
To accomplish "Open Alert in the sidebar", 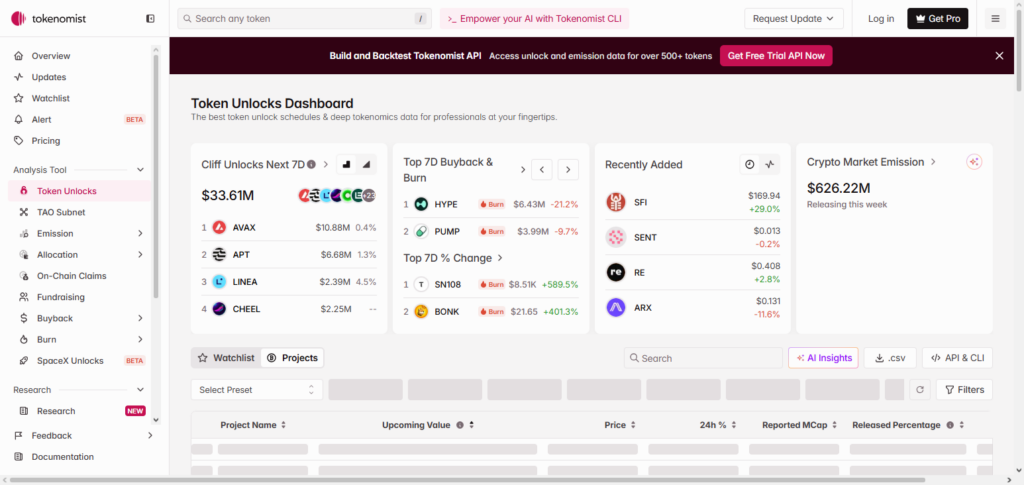I will (x=79, y=119).
